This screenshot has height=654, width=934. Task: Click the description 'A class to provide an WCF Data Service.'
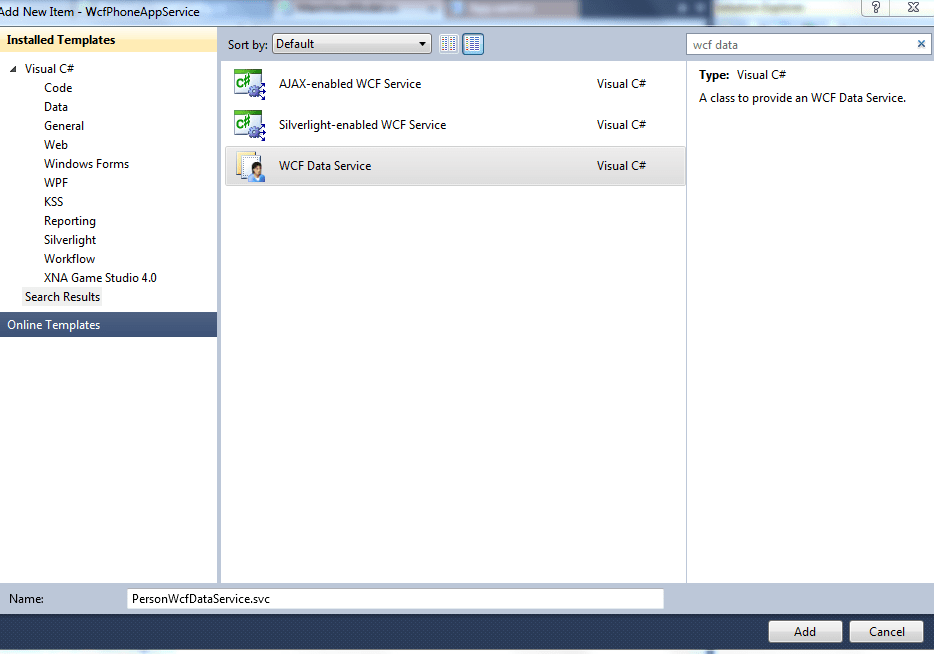click(802, 98)
